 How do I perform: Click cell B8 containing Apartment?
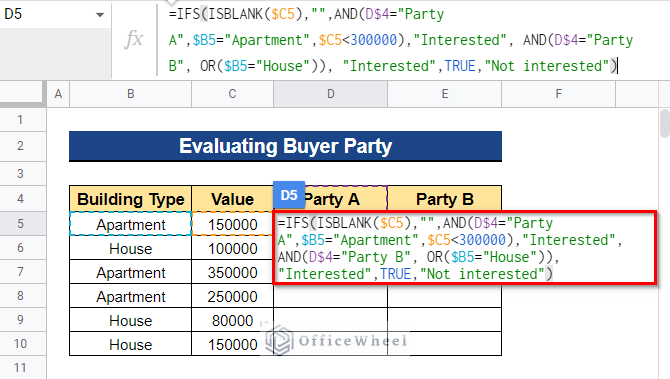[131, 296]
